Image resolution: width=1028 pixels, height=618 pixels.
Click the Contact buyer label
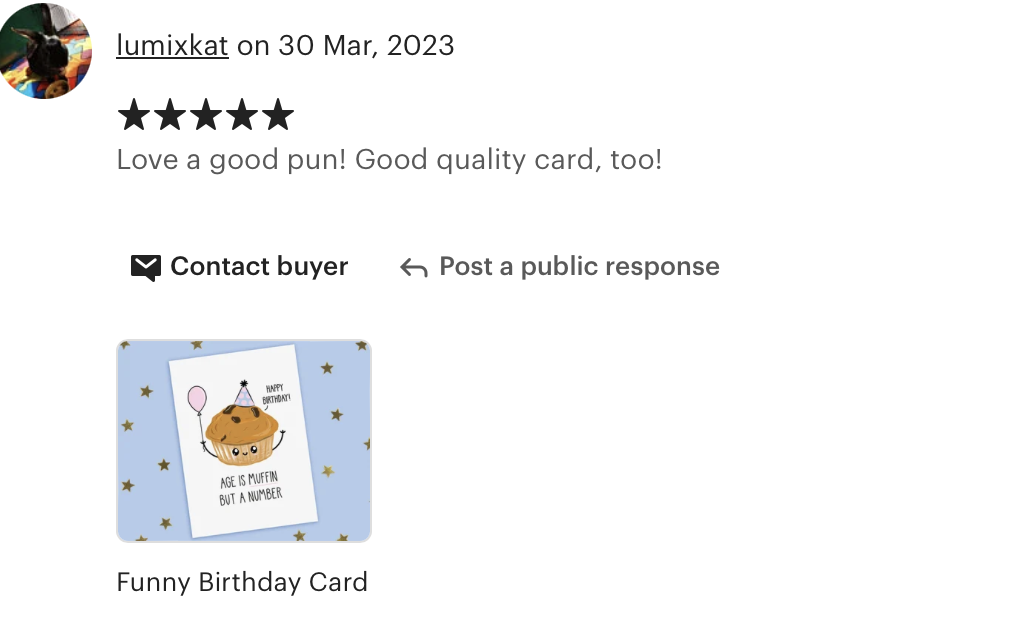tap(259, 267)
